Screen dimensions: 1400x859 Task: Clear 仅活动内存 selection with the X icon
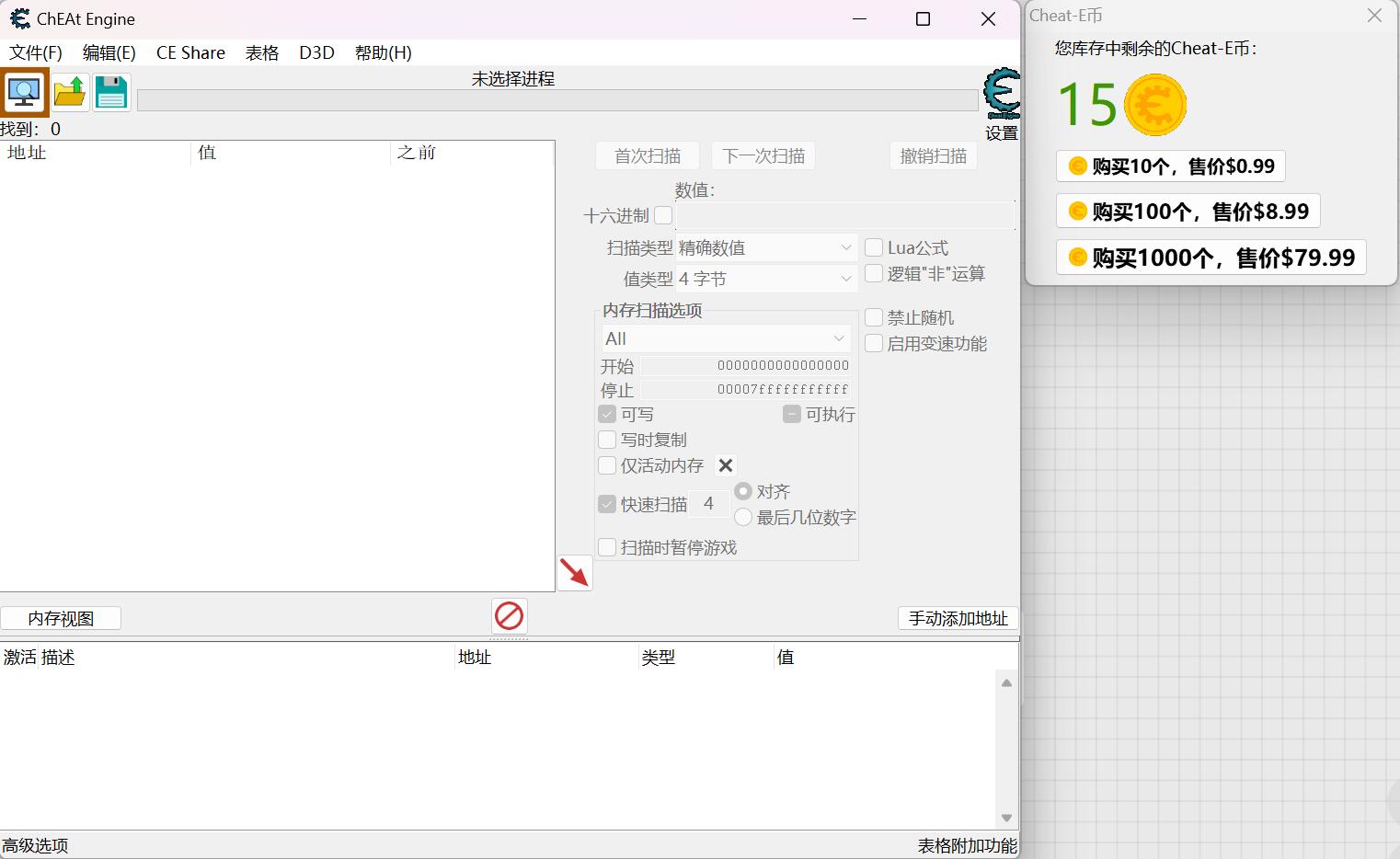(726, 465)
